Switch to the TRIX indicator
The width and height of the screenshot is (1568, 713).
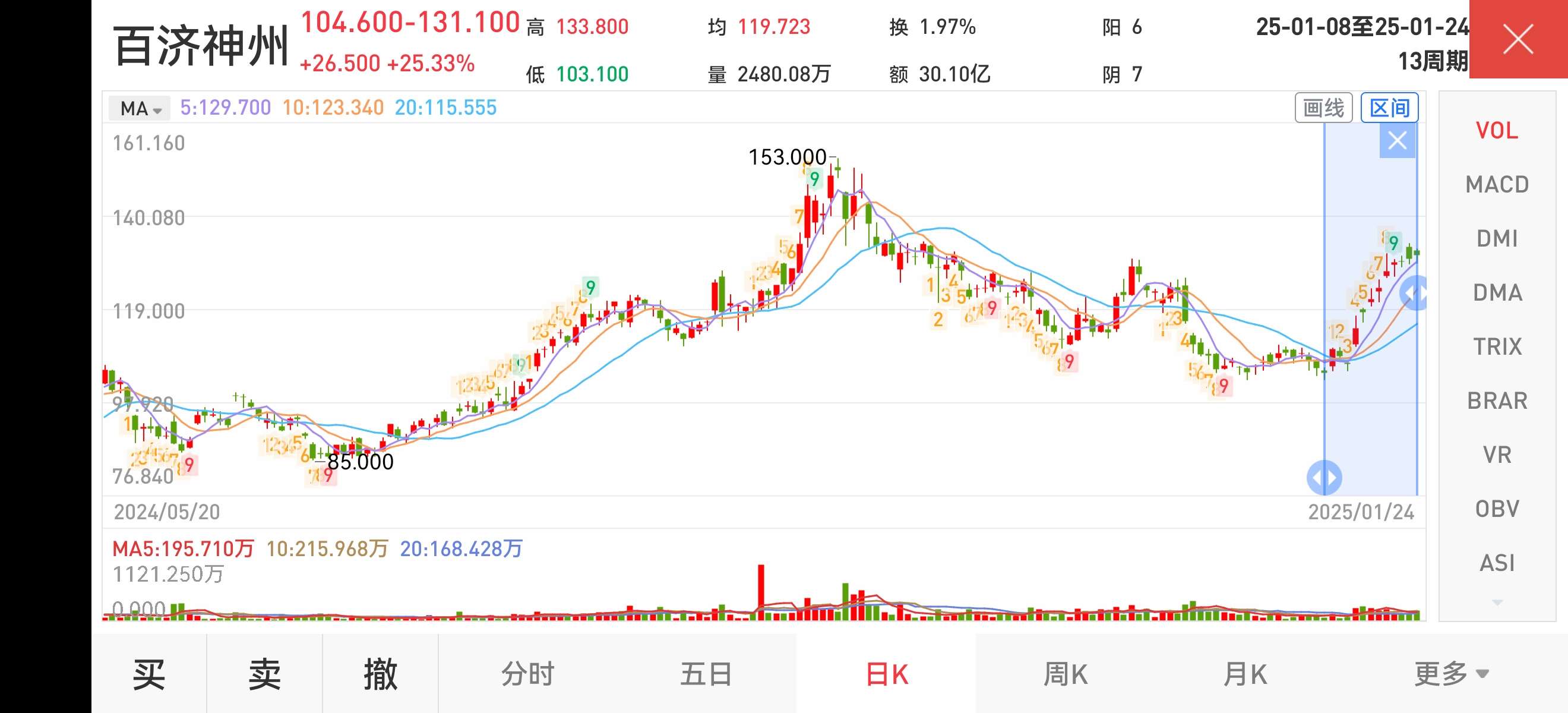coord(1497,347)
